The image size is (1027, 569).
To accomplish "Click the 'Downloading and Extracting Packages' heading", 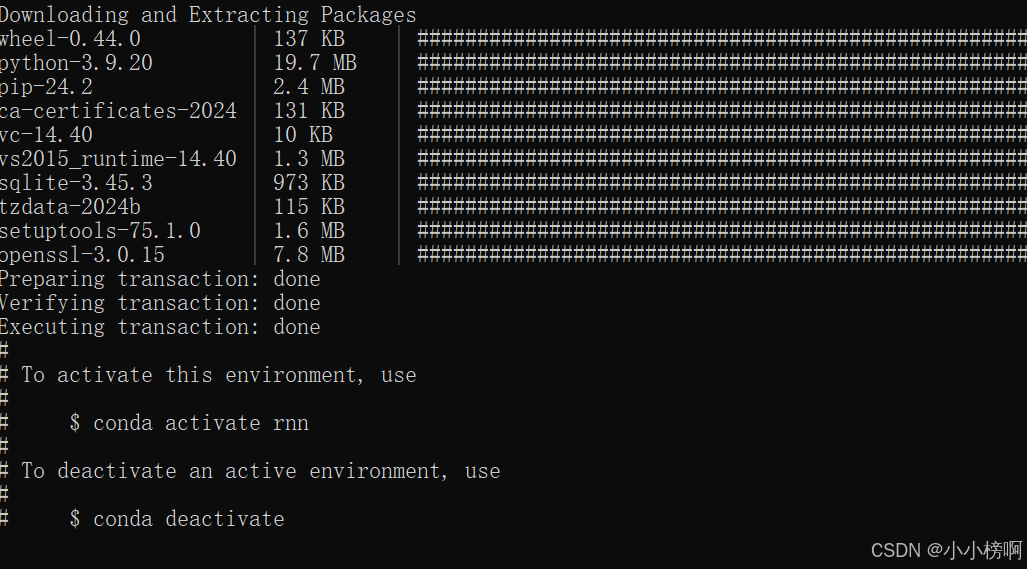I will click(x=208, y=14).
